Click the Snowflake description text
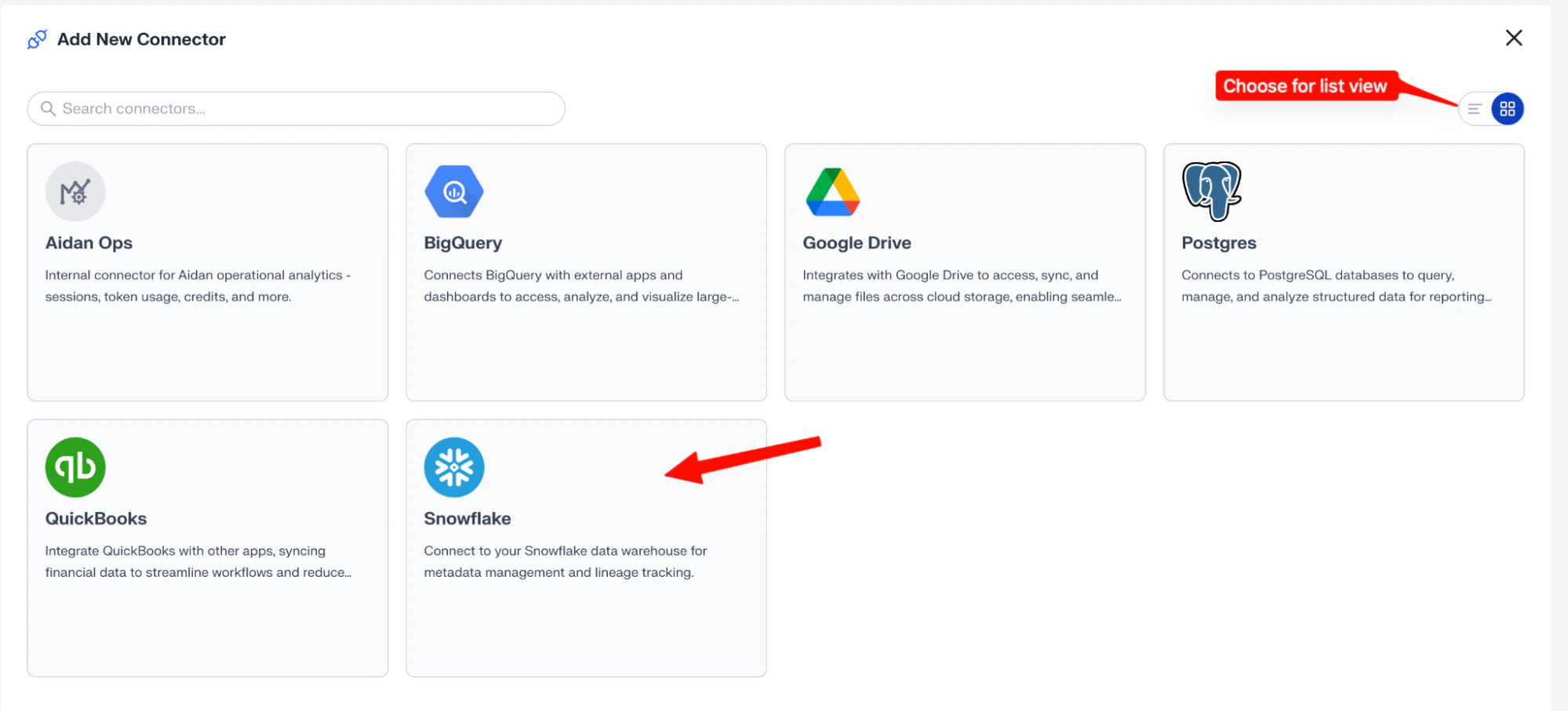Image resolution: width=1568 pixels, height=711 pixels. click(x=566, y=562)
